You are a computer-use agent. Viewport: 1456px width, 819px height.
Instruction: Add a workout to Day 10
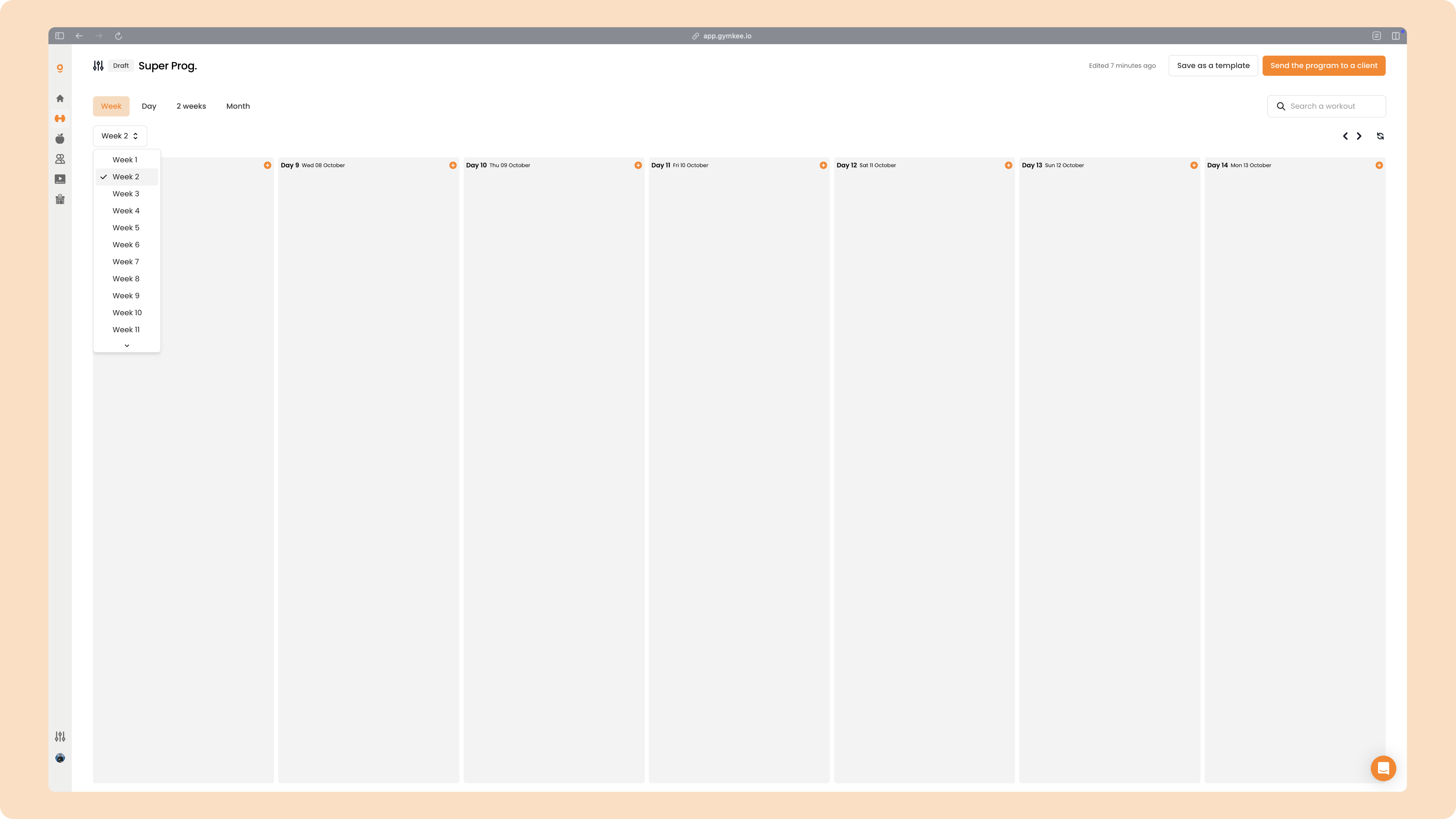pos(638,165)
